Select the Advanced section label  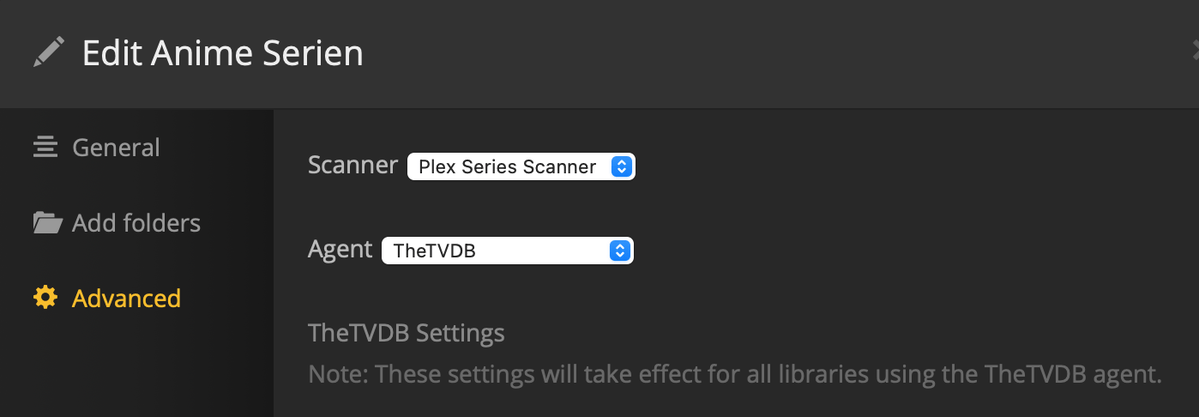click(126, 298)
